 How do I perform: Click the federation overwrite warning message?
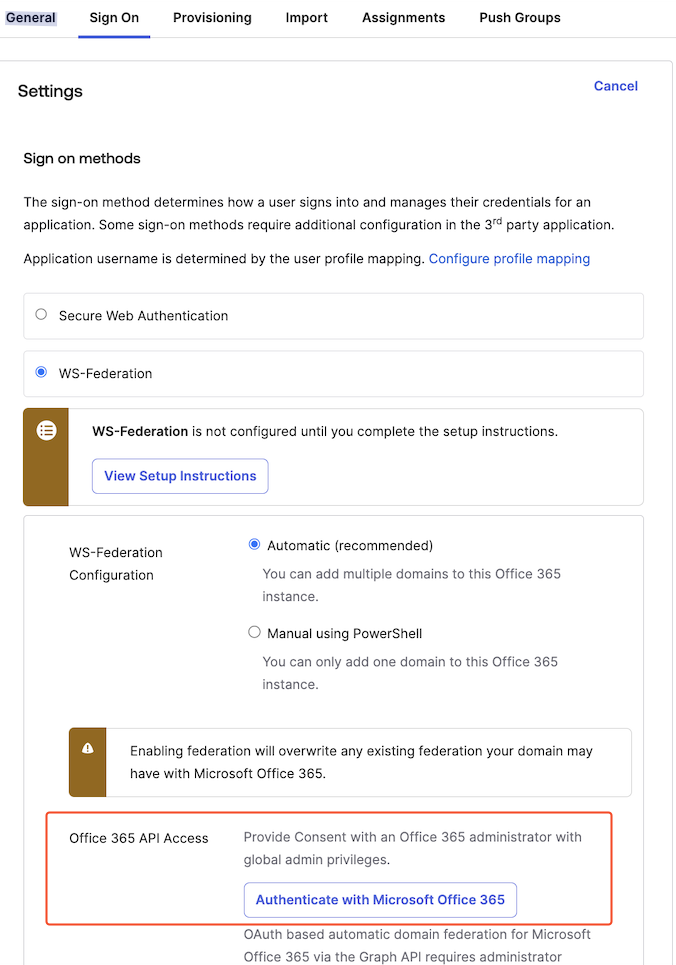(x=360, y=763)
